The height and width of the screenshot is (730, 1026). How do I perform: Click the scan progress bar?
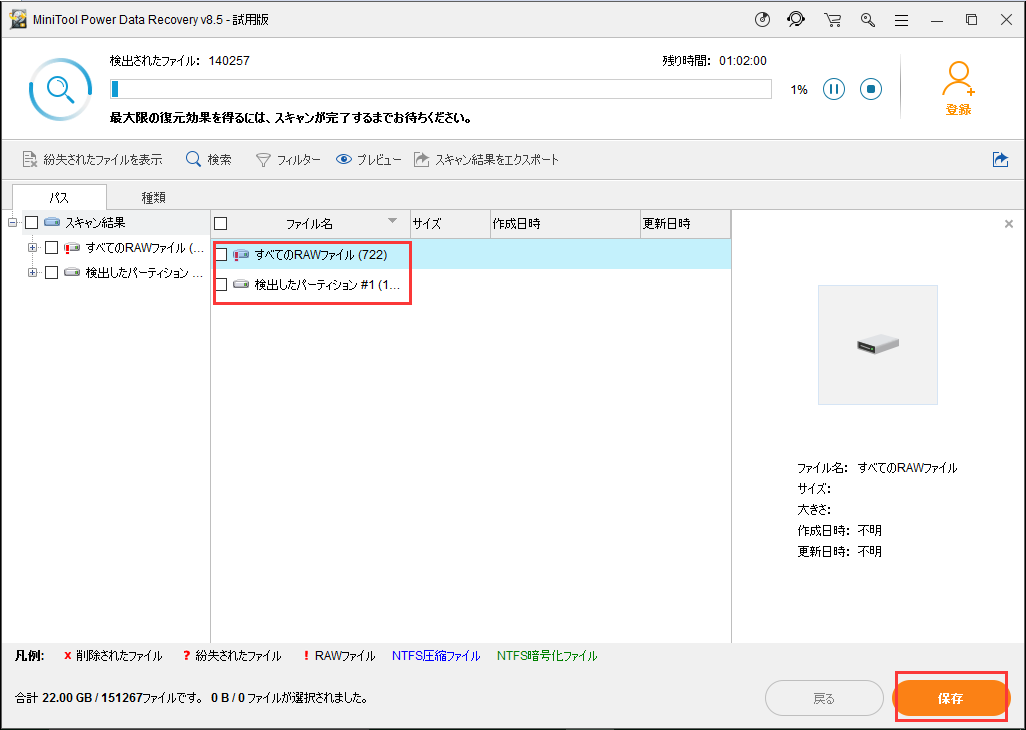tap(440, 89)
